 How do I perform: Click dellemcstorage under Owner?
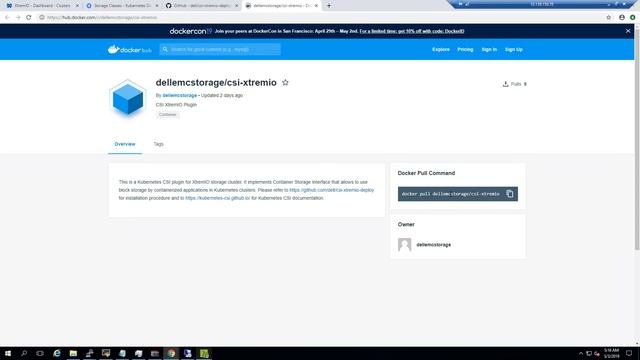coord(433,245)
